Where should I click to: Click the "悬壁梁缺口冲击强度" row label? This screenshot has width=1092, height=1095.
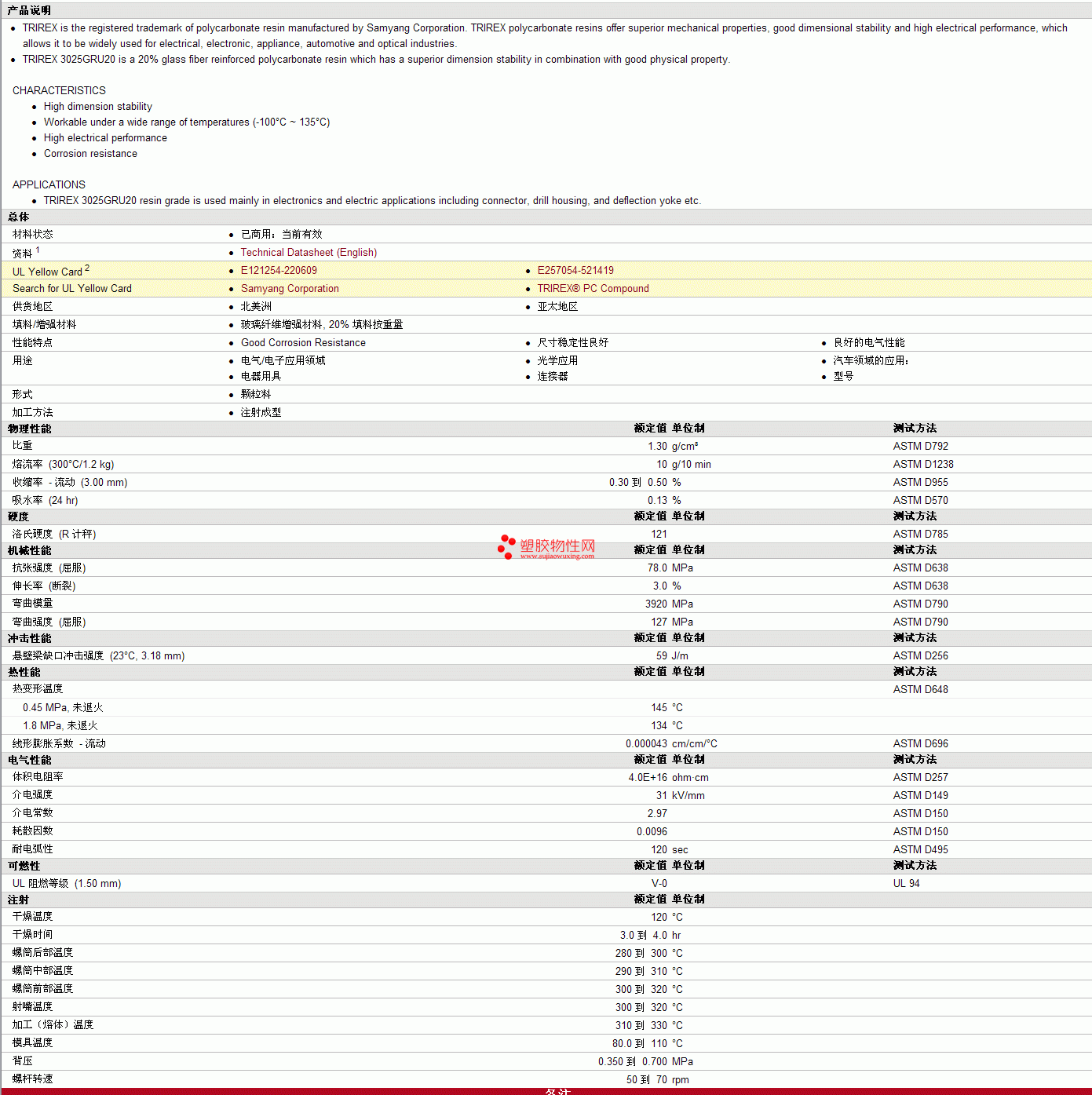58,656
